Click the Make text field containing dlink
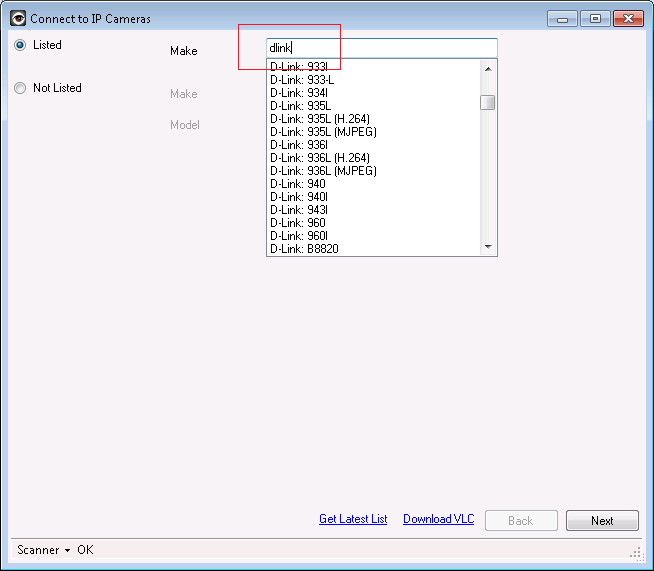The height and width of the screenshot is (571, 654). [x=381, y=48]
